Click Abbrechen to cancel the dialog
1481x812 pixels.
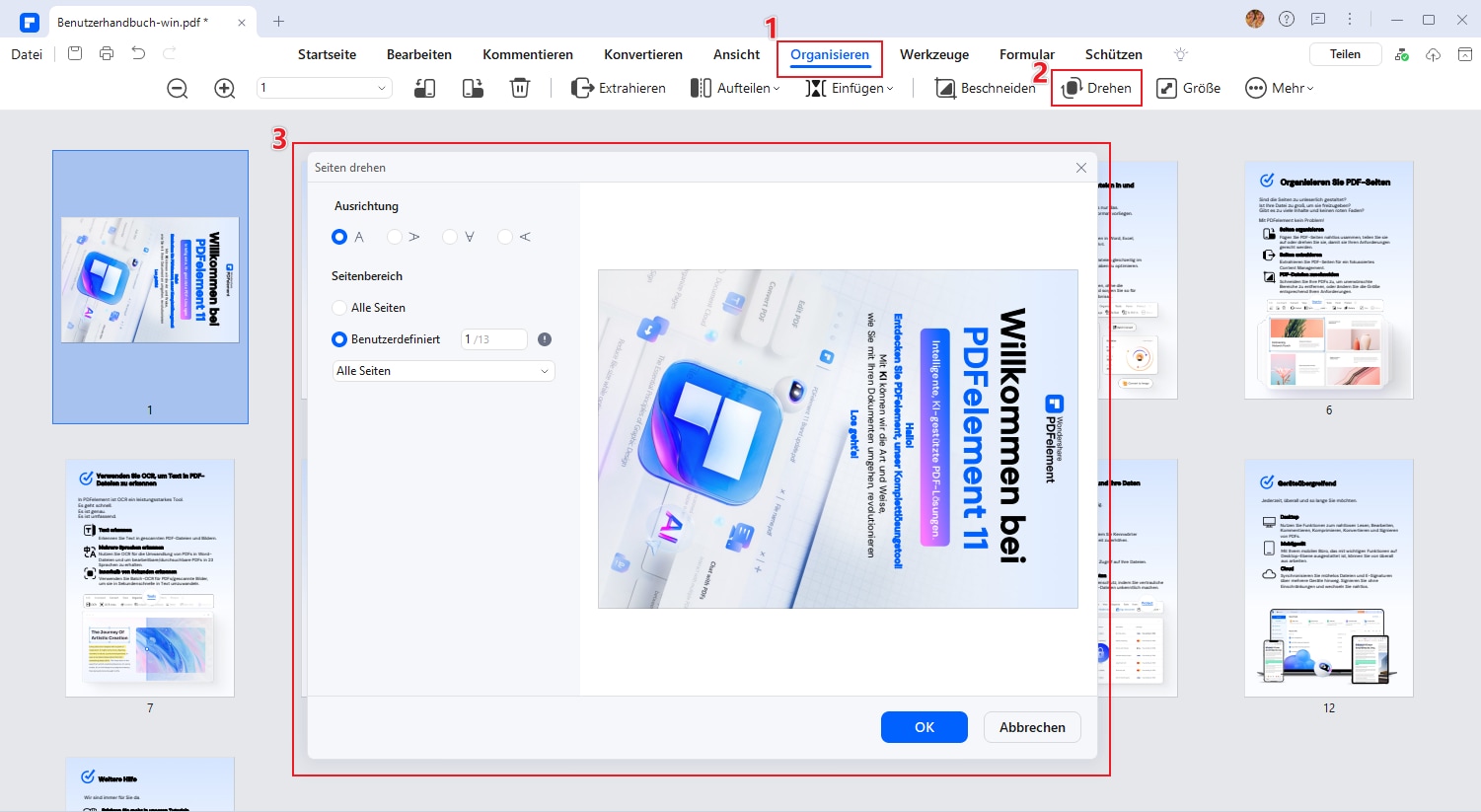[x=1032, y=727]
